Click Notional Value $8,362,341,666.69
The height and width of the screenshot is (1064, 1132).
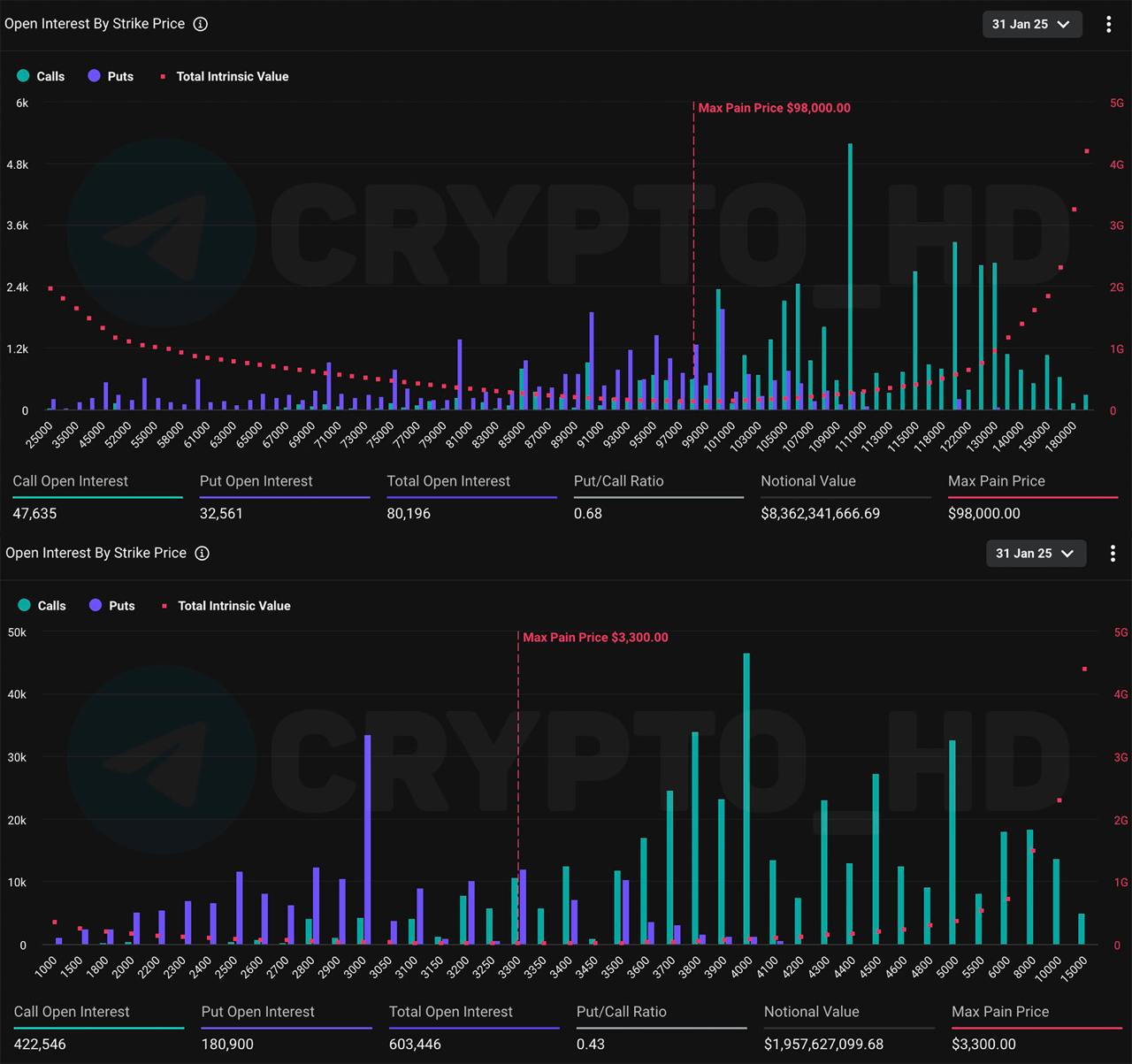(x=821, y=513)
